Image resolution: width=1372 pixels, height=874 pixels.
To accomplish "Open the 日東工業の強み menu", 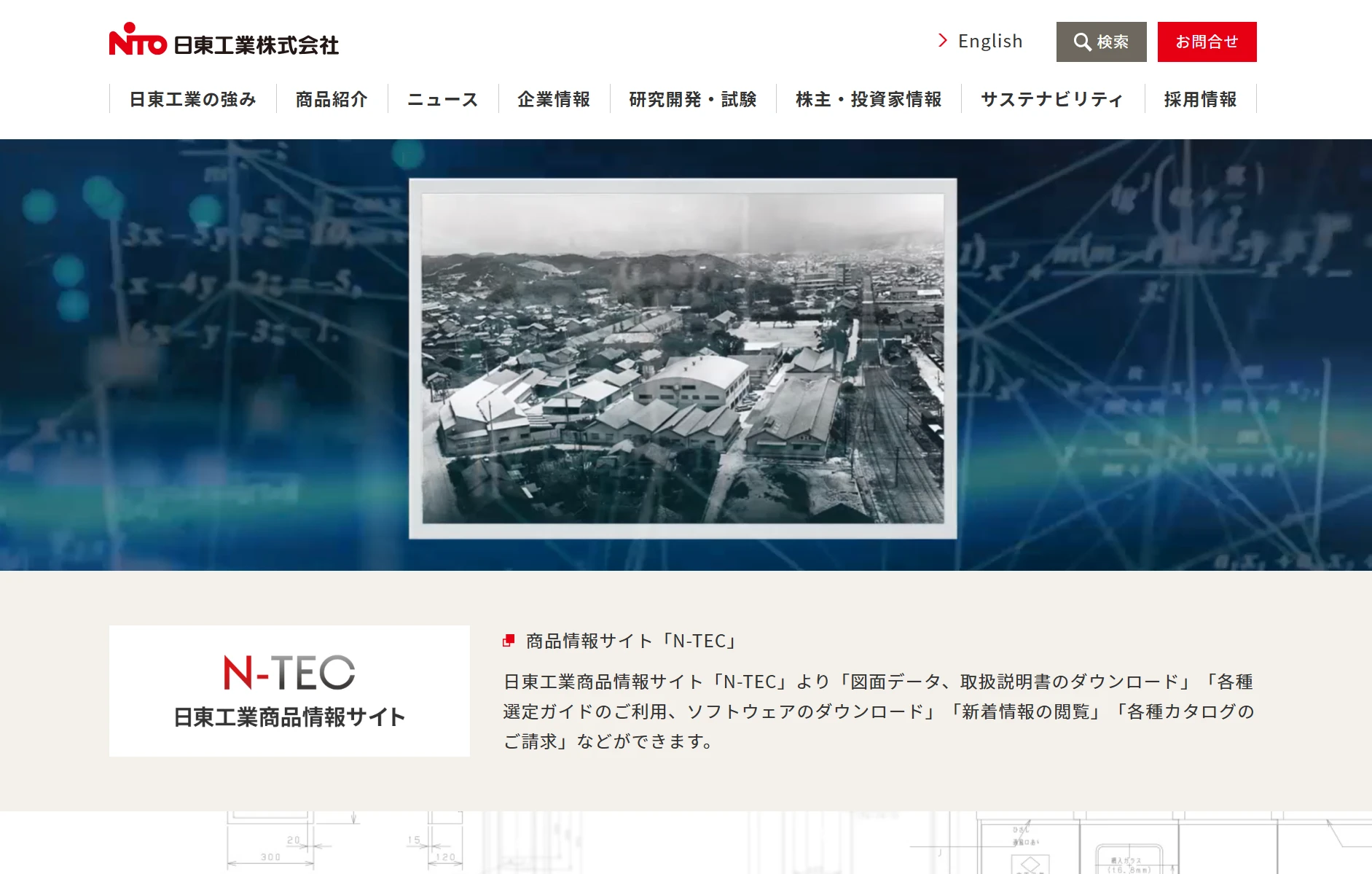I will [193, 99].
